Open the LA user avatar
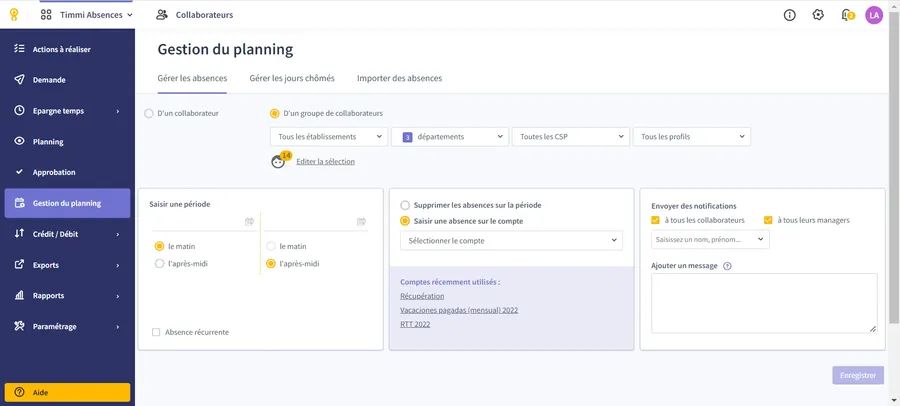The width and height of the screenshot is (900, 406). 874,15
